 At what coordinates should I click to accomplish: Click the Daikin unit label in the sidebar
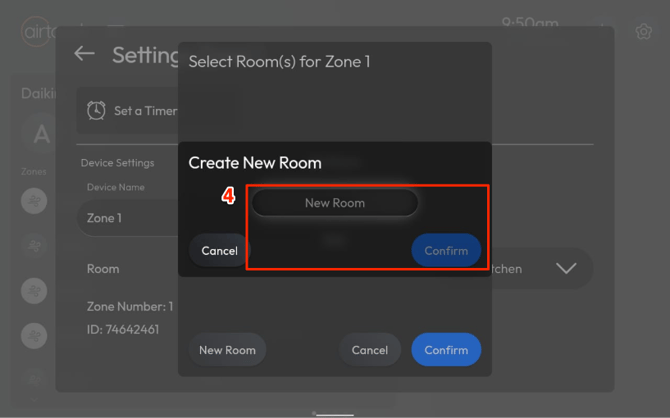click(x=38, y=93)
